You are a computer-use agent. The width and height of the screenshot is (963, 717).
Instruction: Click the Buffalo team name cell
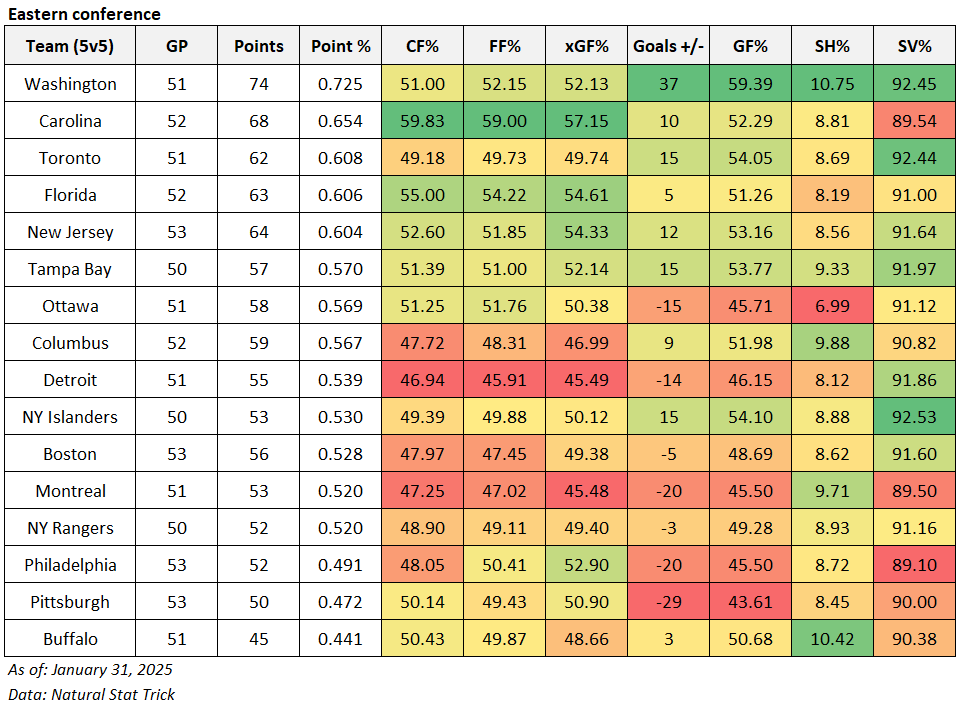(70, 639)
